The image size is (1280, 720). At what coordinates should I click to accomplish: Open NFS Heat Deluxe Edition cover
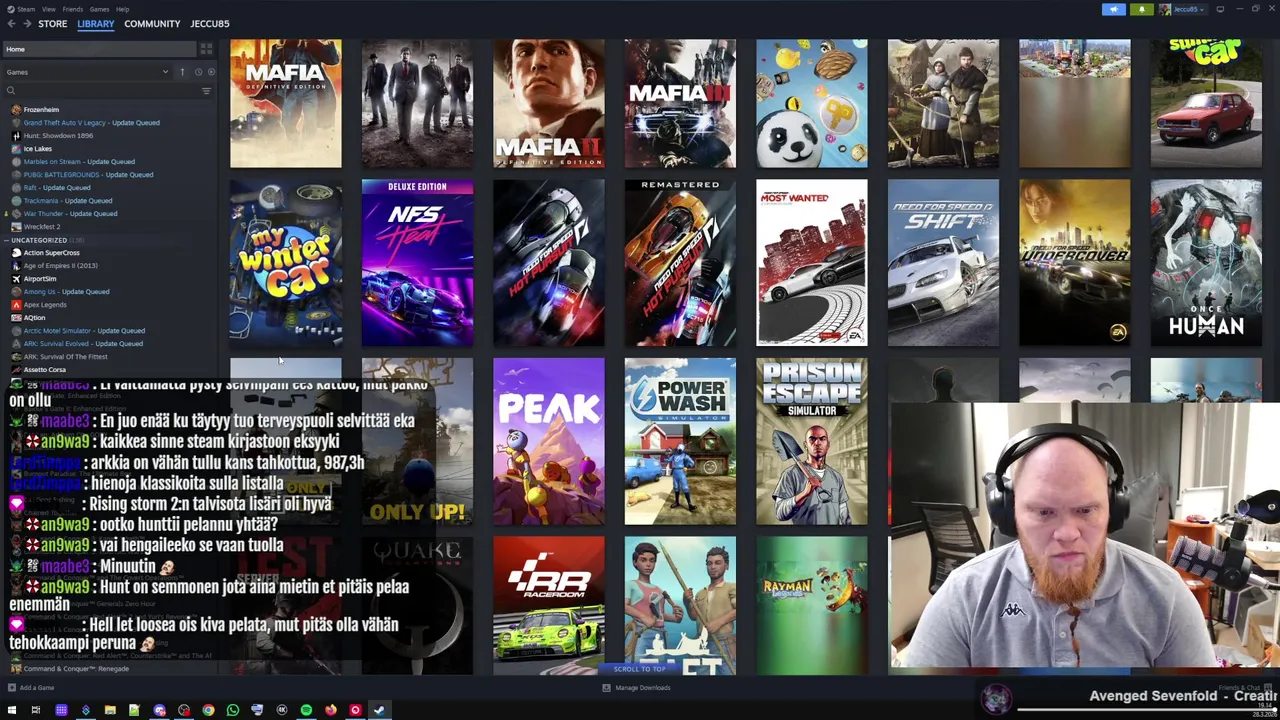(x=417, y=263)
